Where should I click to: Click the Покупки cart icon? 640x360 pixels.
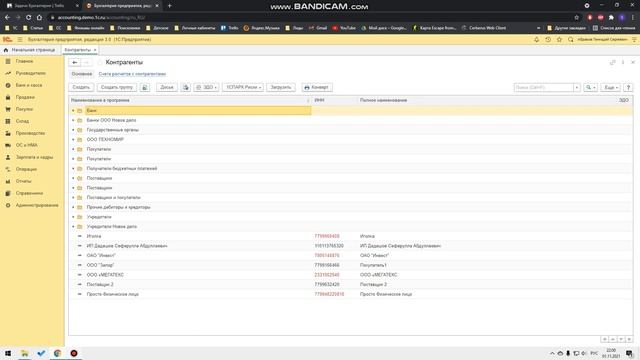click(8, 109)
